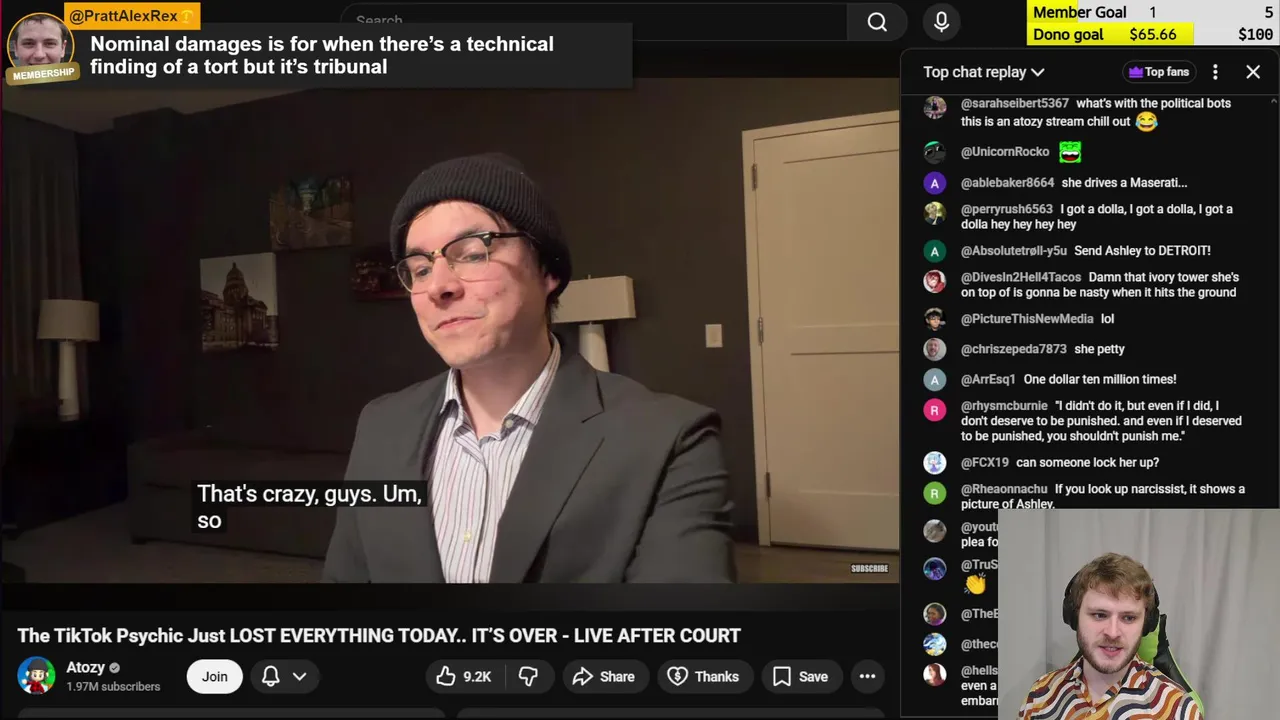This screenshot has height=720, width=1280.
Task: Open @UnicornRocko chat avatar
Action: (x=934, y=152)
